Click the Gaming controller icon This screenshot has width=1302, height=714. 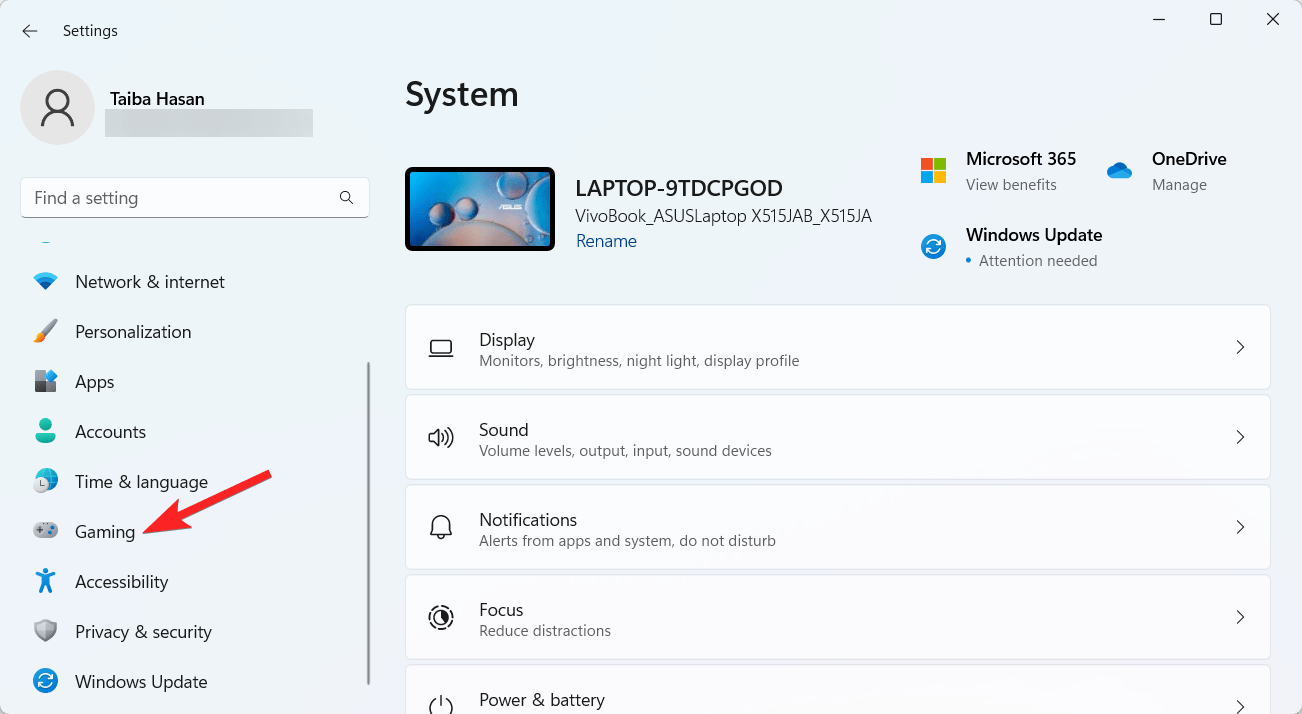[45, 531]
